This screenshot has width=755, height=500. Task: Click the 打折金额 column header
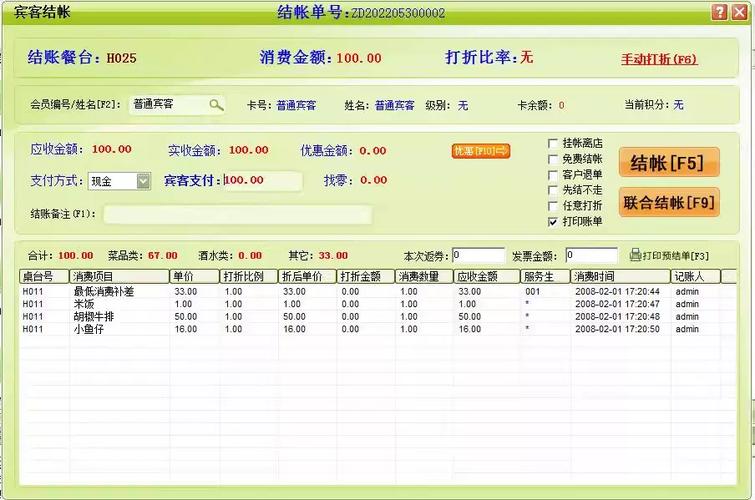click(365, 276)
